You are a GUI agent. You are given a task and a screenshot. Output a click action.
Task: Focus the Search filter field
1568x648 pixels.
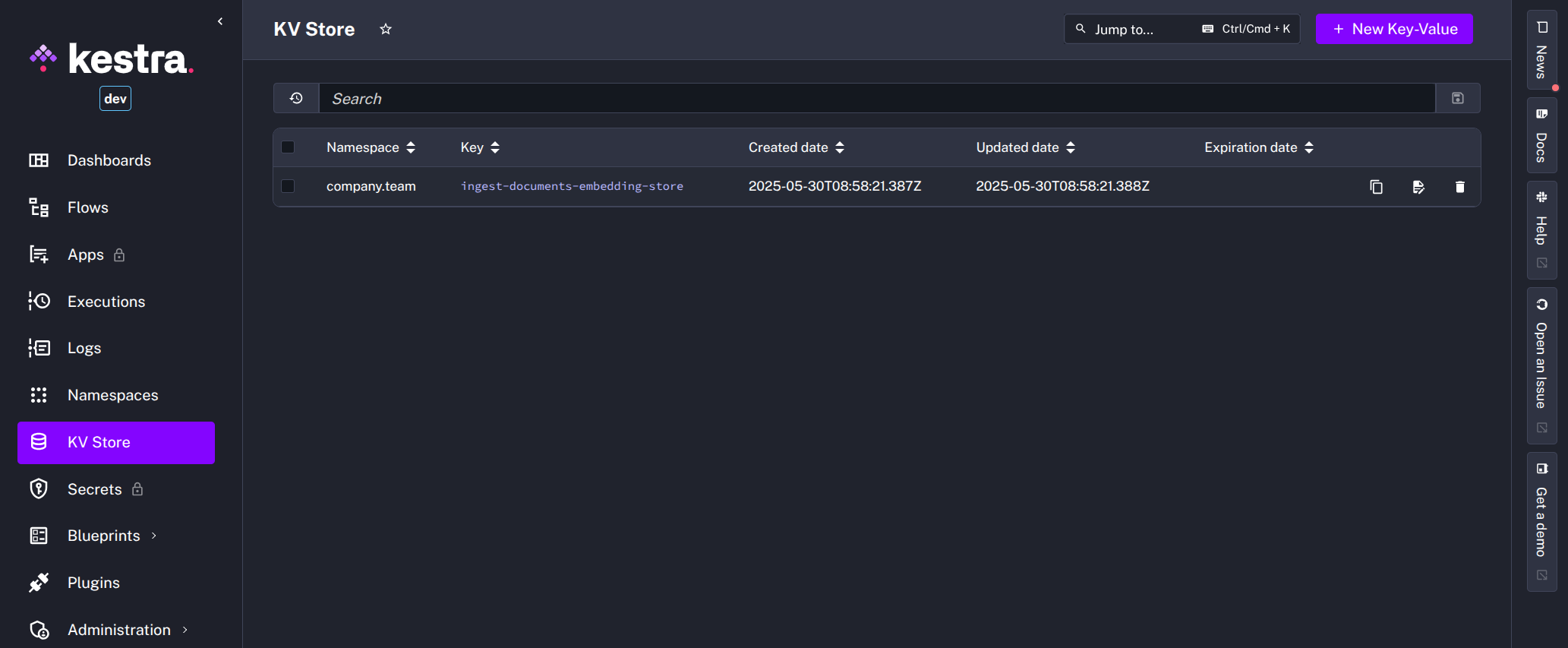point(877,98)
